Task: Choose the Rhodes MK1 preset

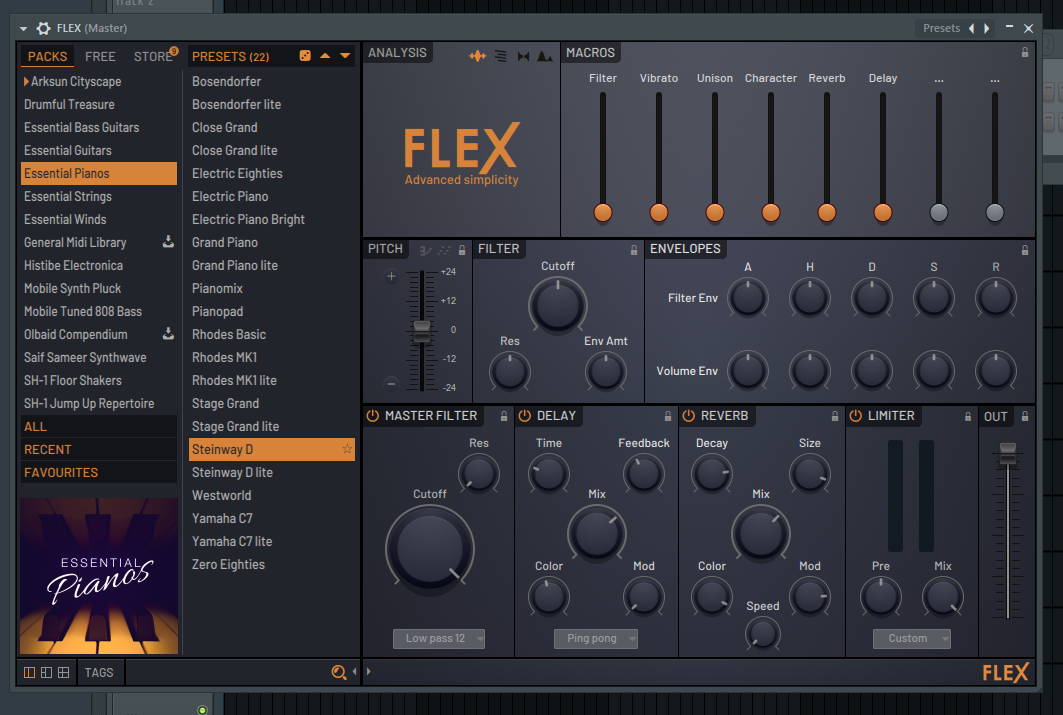Action: (x=271, y=357)
